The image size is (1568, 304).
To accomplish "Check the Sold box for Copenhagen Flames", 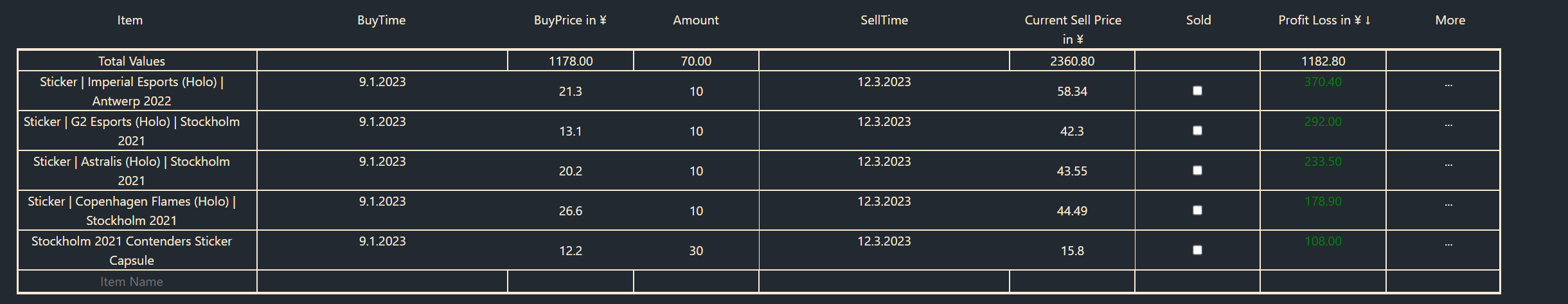I will [1197, 210].
